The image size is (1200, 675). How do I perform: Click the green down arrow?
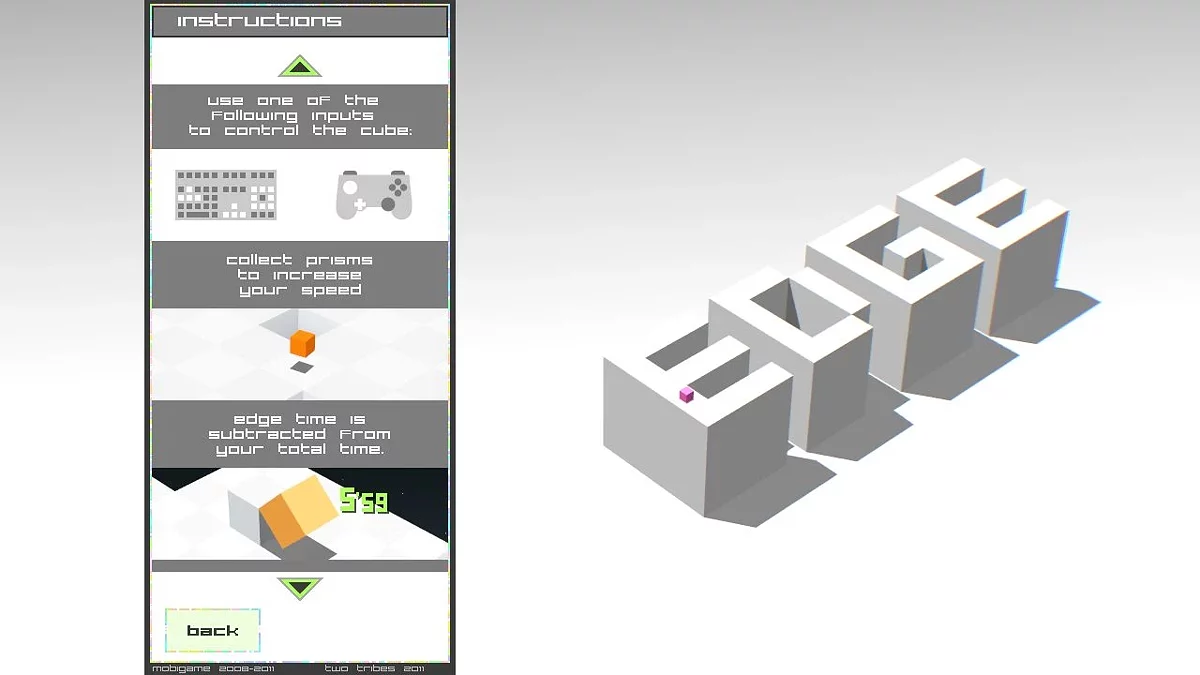coord(299,587)
